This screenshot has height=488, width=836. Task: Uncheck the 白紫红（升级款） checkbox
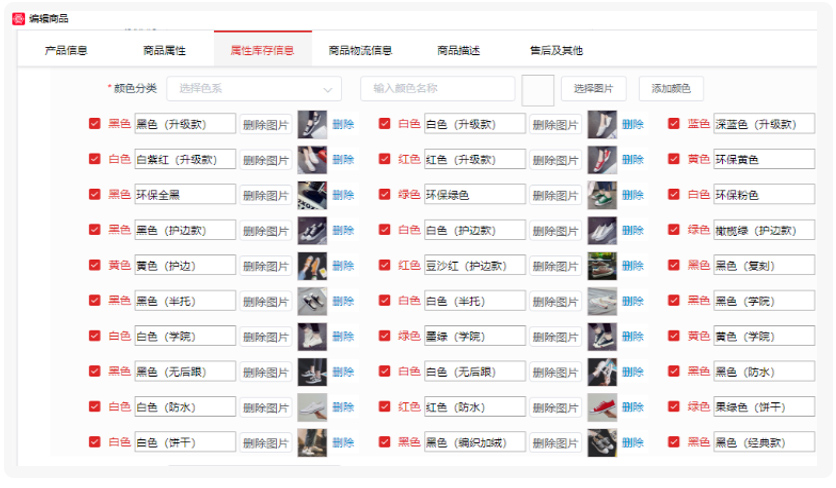(x=94, y=159)
